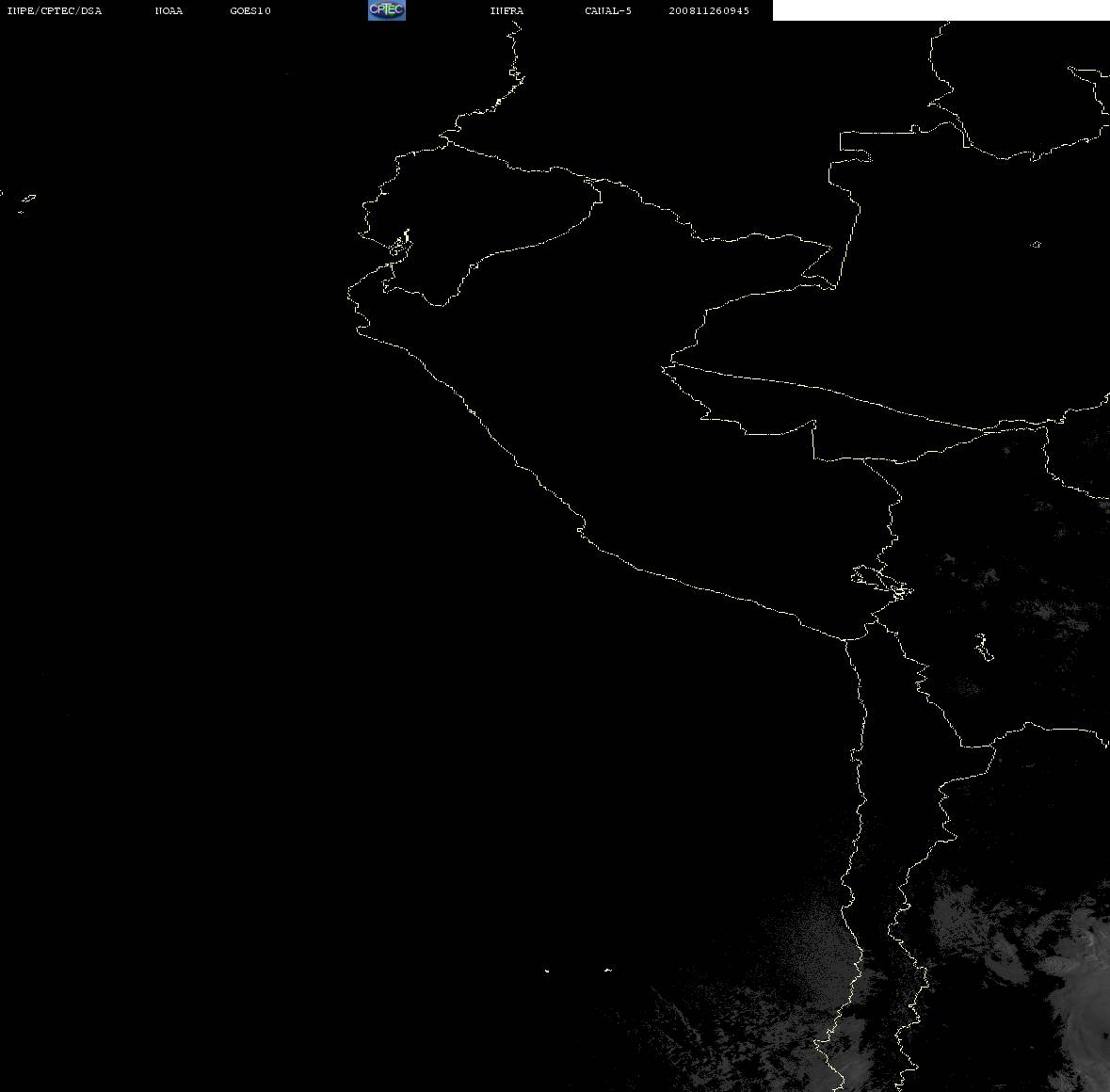Select the CANAL-5 header text
Screen dimensions: 1110x1092
tap(608, 10)
